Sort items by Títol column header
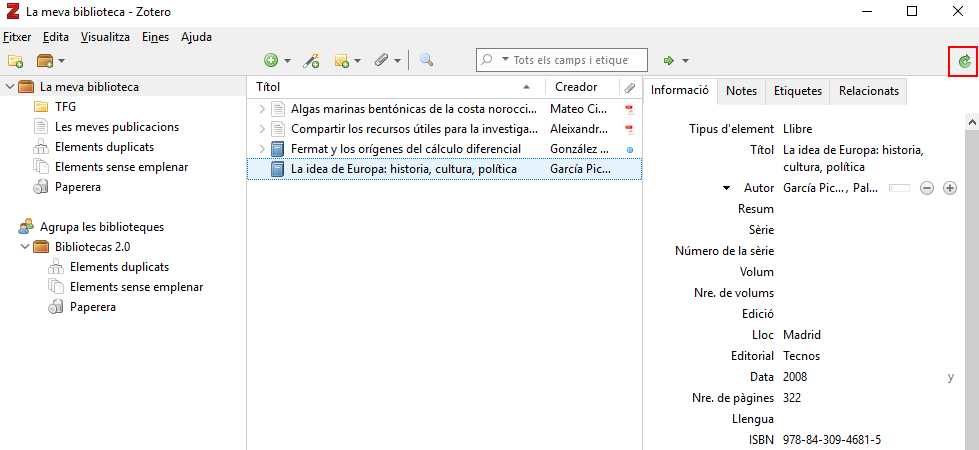This screenshot has width=979, height=450. [396, 87]
